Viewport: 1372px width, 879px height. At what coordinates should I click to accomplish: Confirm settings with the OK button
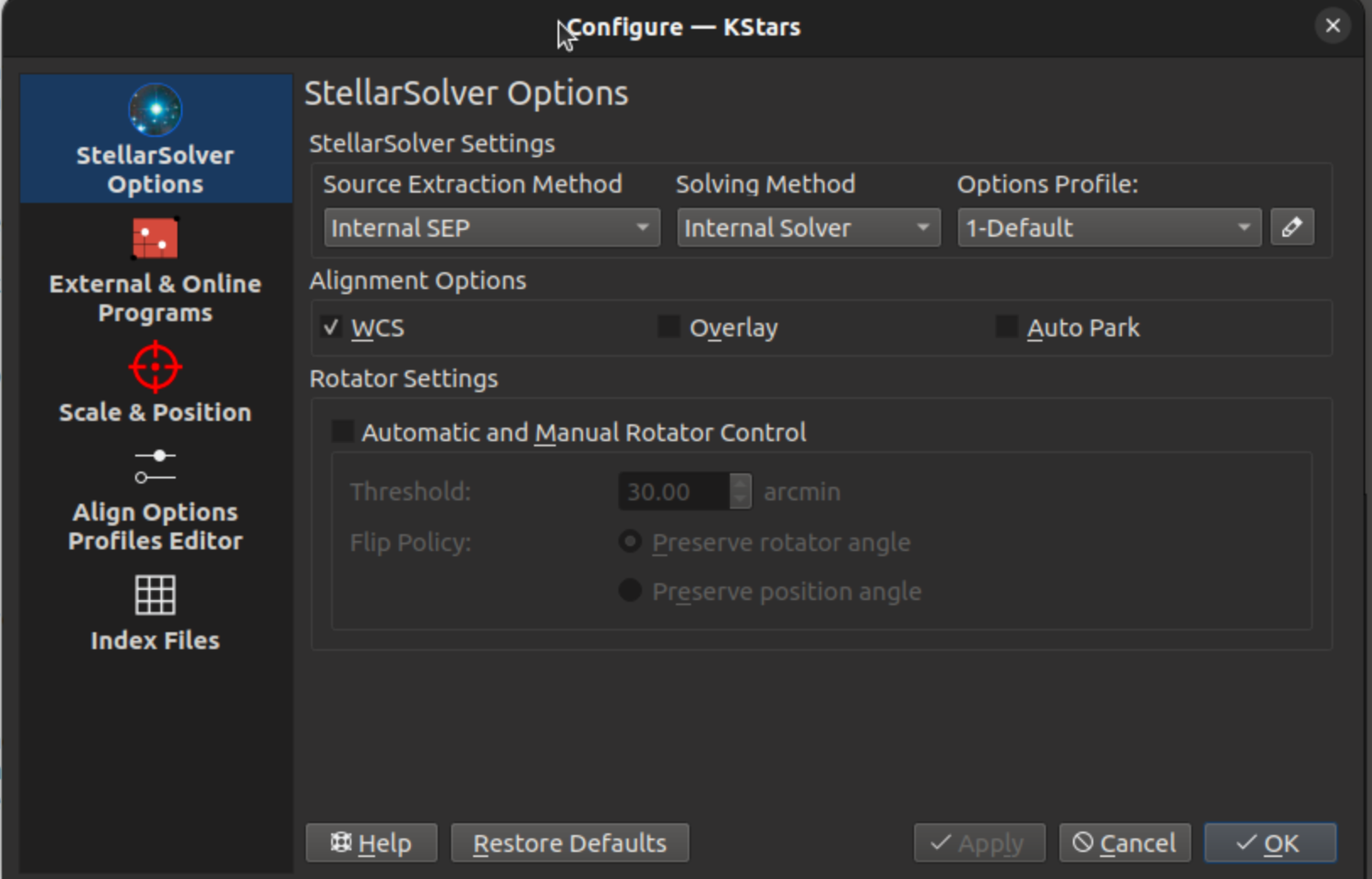[x=1269, y=843]
